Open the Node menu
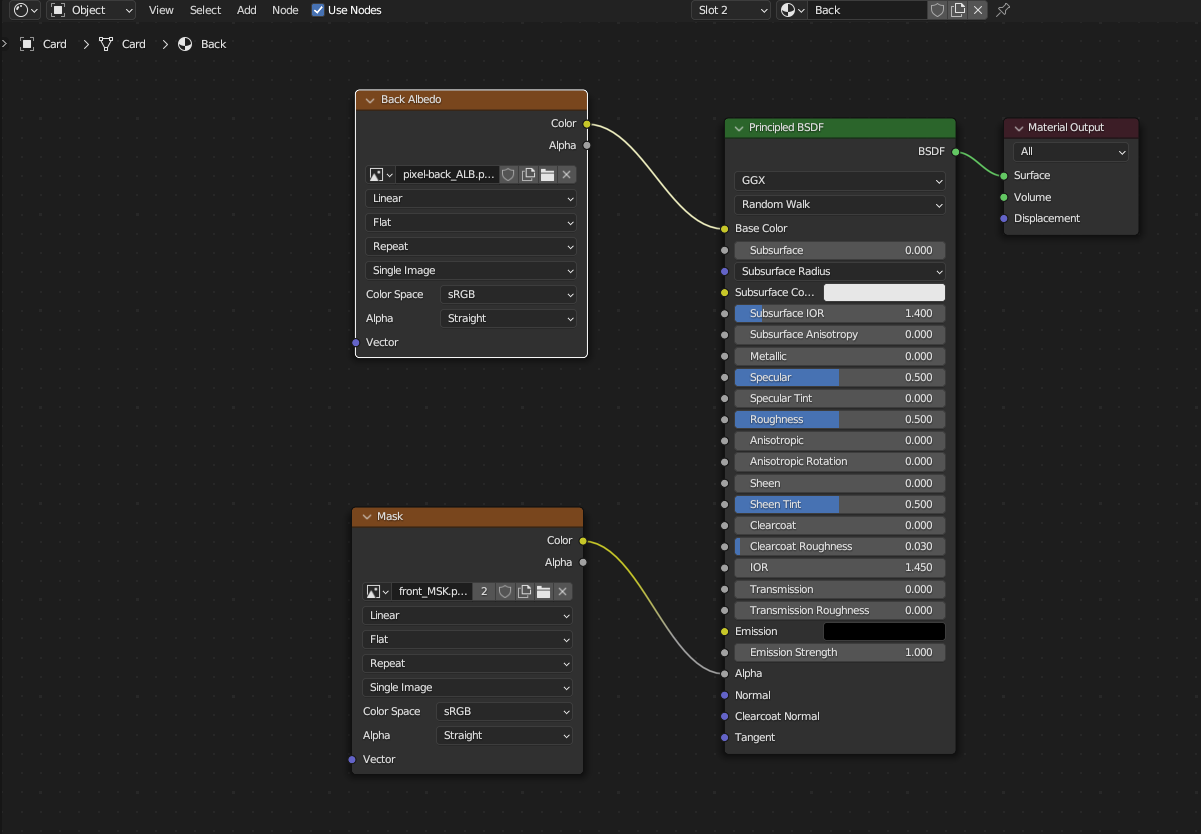Screen dimensions: 1201x834 285,10
